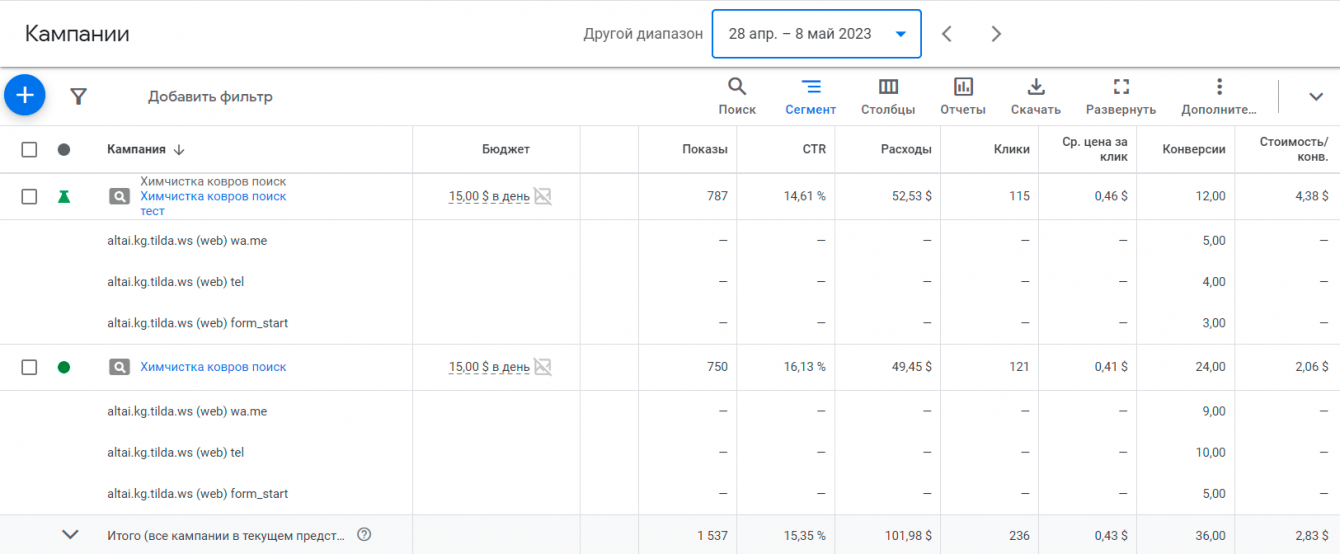Expand the Итого totals row chevron
Viewport: 1340px width, 554px height.
click(70, 535)
